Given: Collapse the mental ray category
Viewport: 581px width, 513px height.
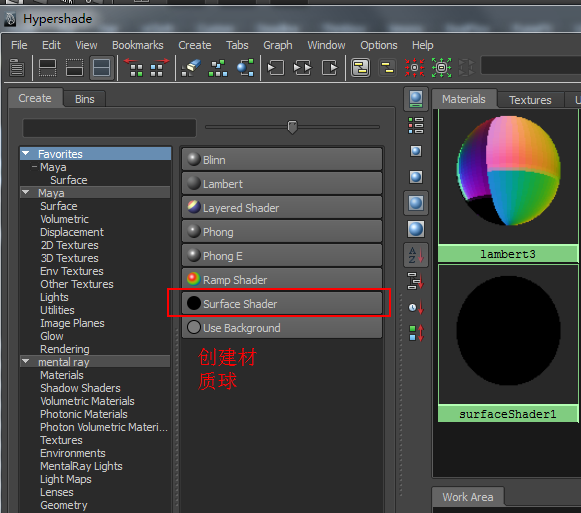Looking at the screenshot, I should [x=26, y=361].
